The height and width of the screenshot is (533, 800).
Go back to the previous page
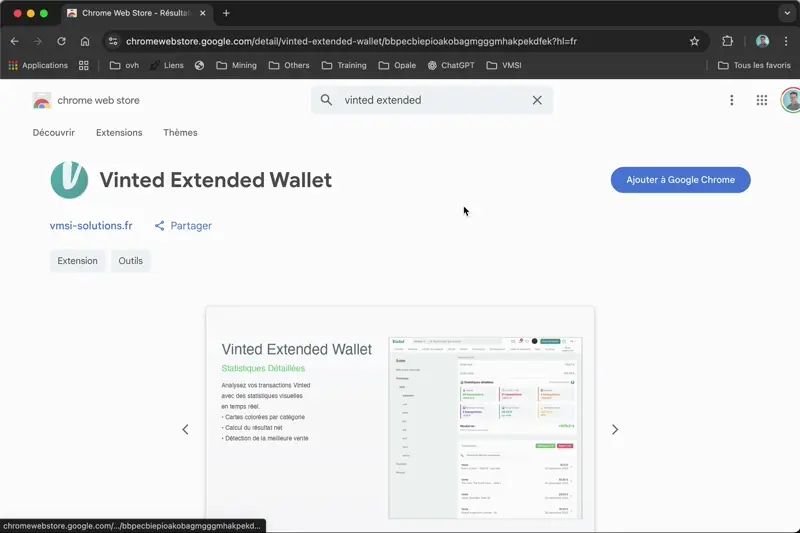point(14,41)
